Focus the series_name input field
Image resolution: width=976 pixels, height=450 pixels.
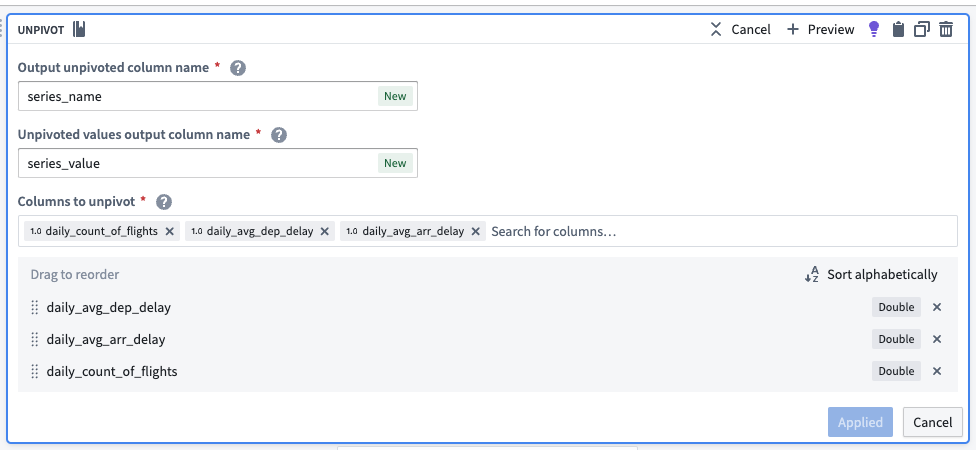coord(218,96)
